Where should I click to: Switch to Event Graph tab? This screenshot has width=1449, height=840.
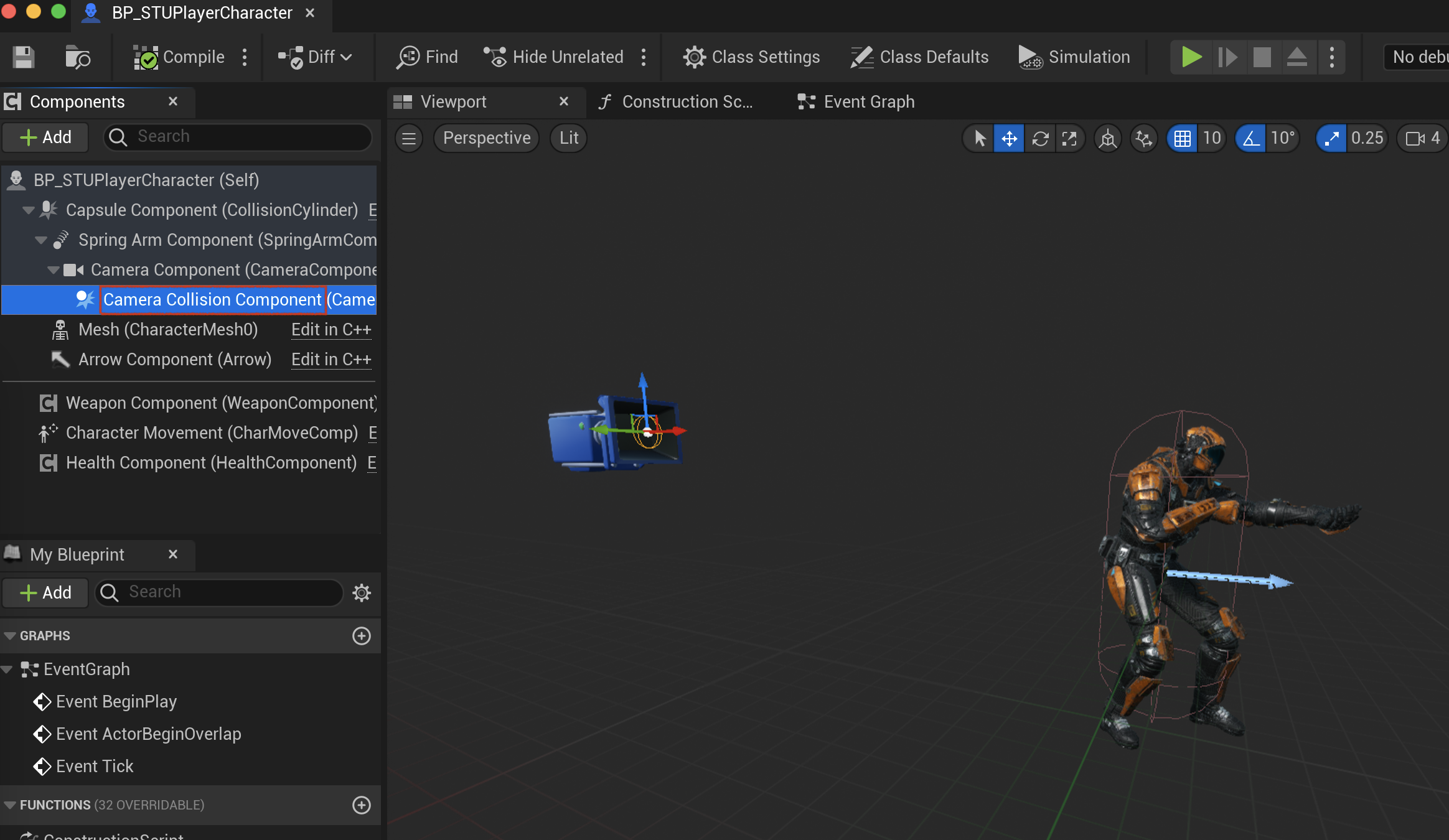[856, 101]
